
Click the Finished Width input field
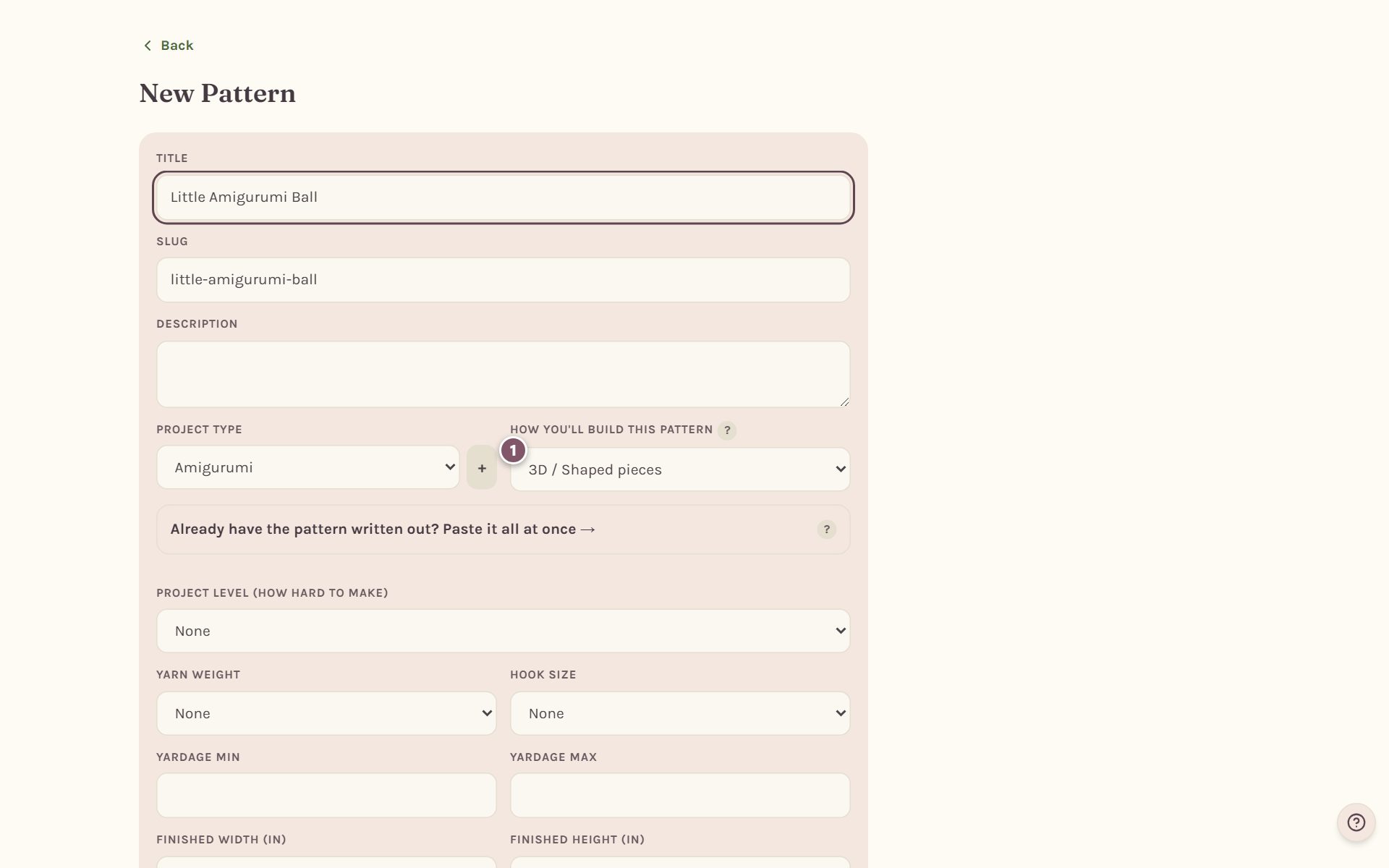coord(326,862)
